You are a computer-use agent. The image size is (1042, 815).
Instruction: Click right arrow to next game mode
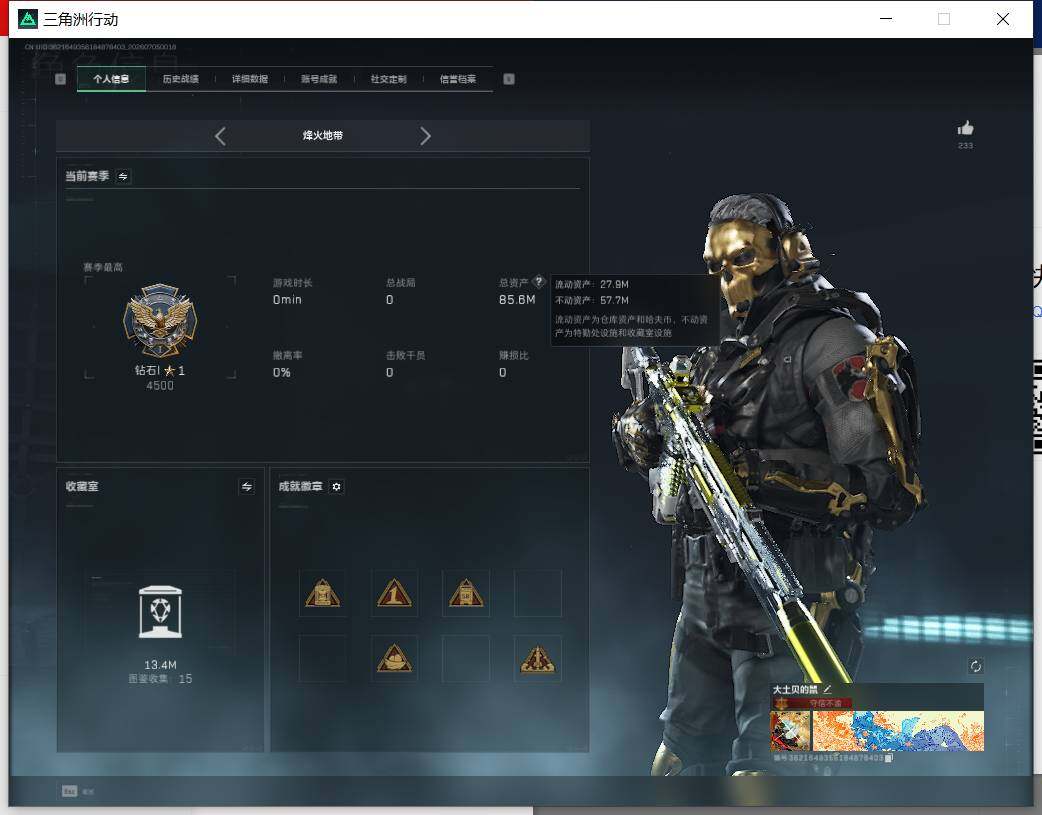[x=426, y=136]
